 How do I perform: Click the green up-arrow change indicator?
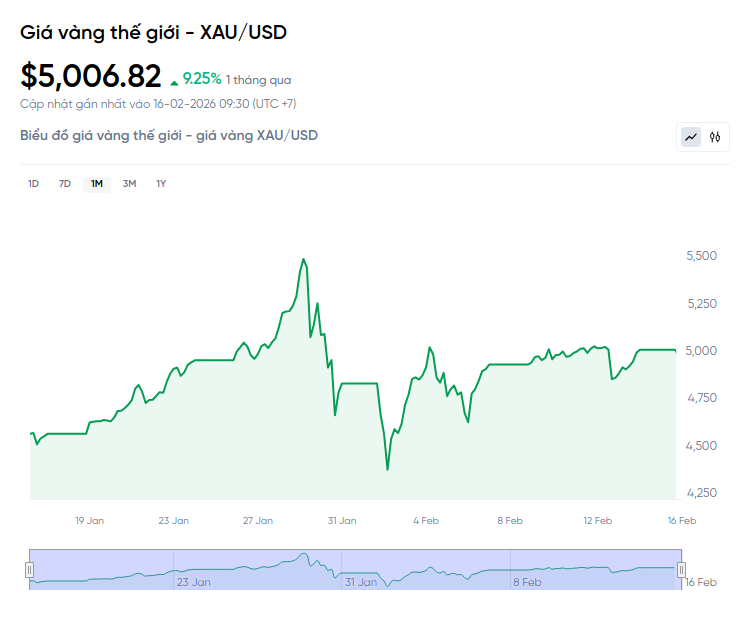click(175, 81)
